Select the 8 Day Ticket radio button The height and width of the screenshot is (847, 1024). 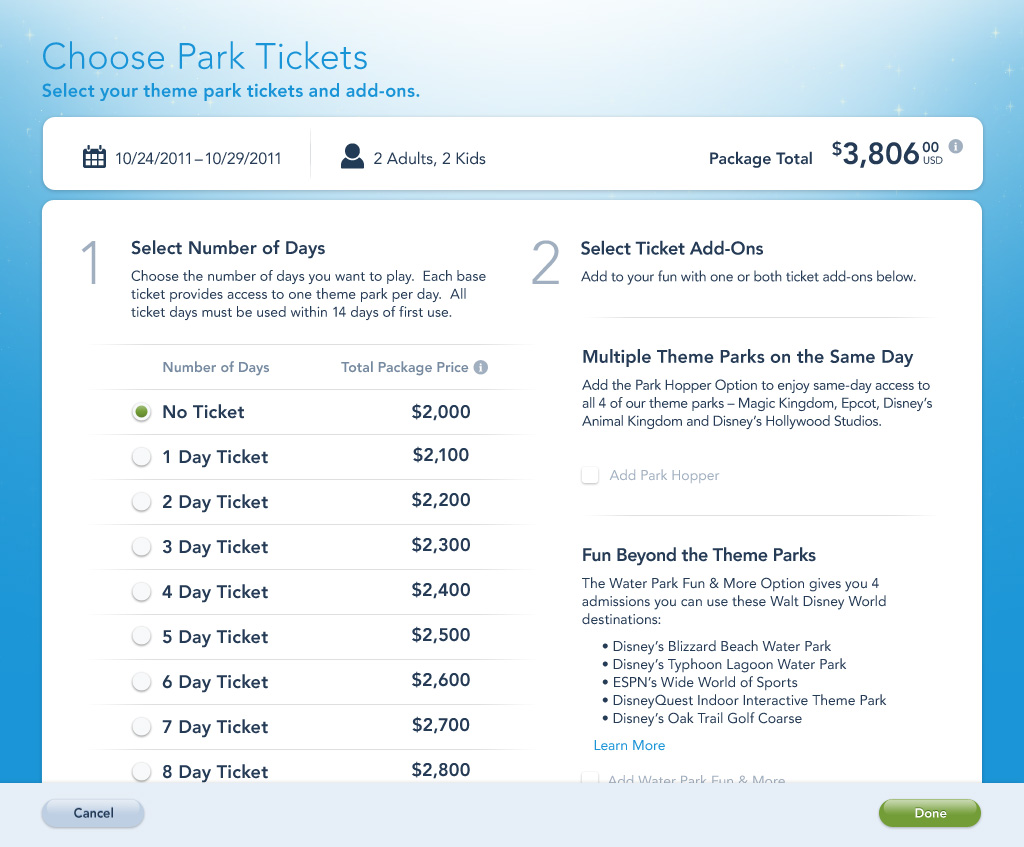click(142, 771)
